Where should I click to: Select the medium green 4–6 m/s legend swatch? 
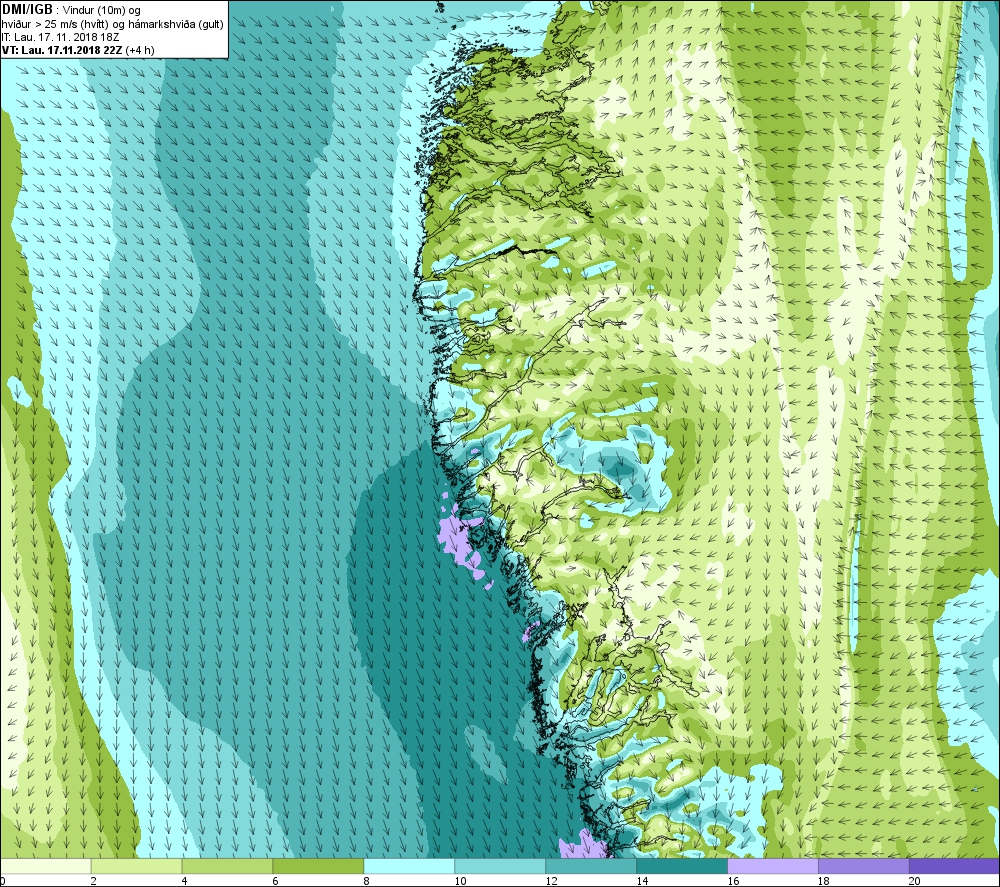pos(227,866)
